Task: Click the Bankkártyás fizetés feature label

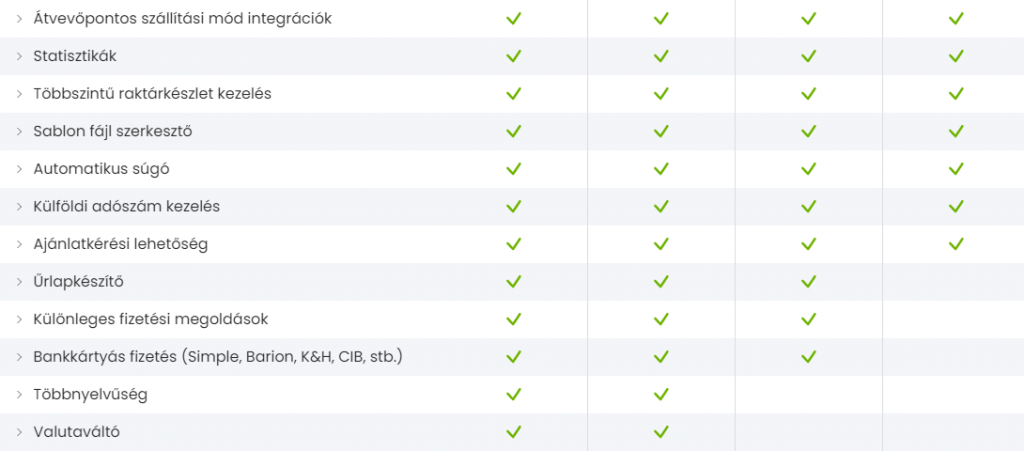Action: coord(217,357)
